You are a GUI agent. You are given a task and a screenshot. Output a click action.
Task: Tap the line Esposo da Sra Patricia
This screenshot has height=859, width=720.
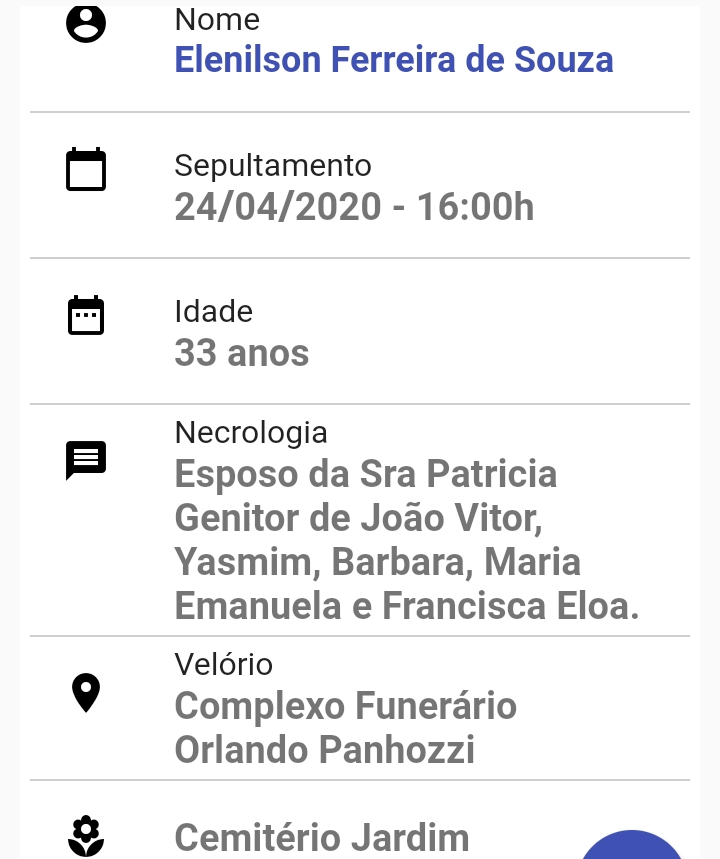(366, 474)
